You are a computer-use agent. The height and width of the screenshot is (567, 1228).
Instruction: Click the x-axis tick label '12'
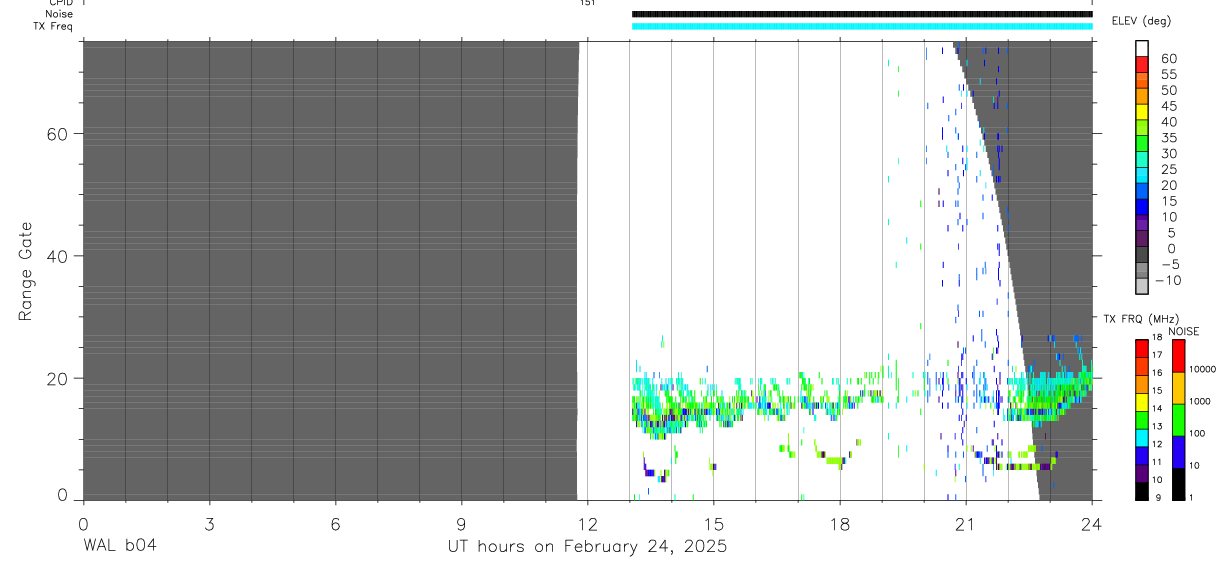(587, 523)
